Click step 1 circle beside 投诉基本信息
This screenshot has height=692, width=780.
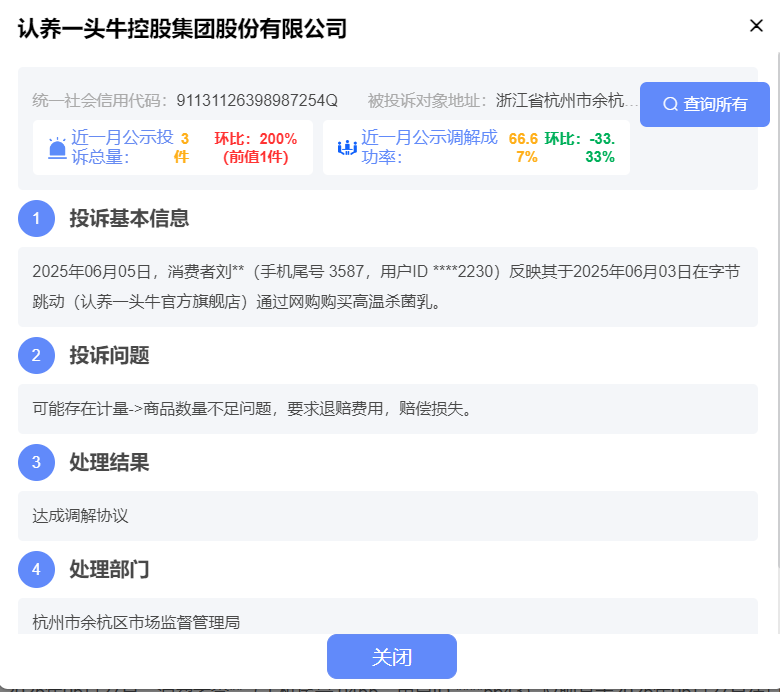[x=36, y=218]
